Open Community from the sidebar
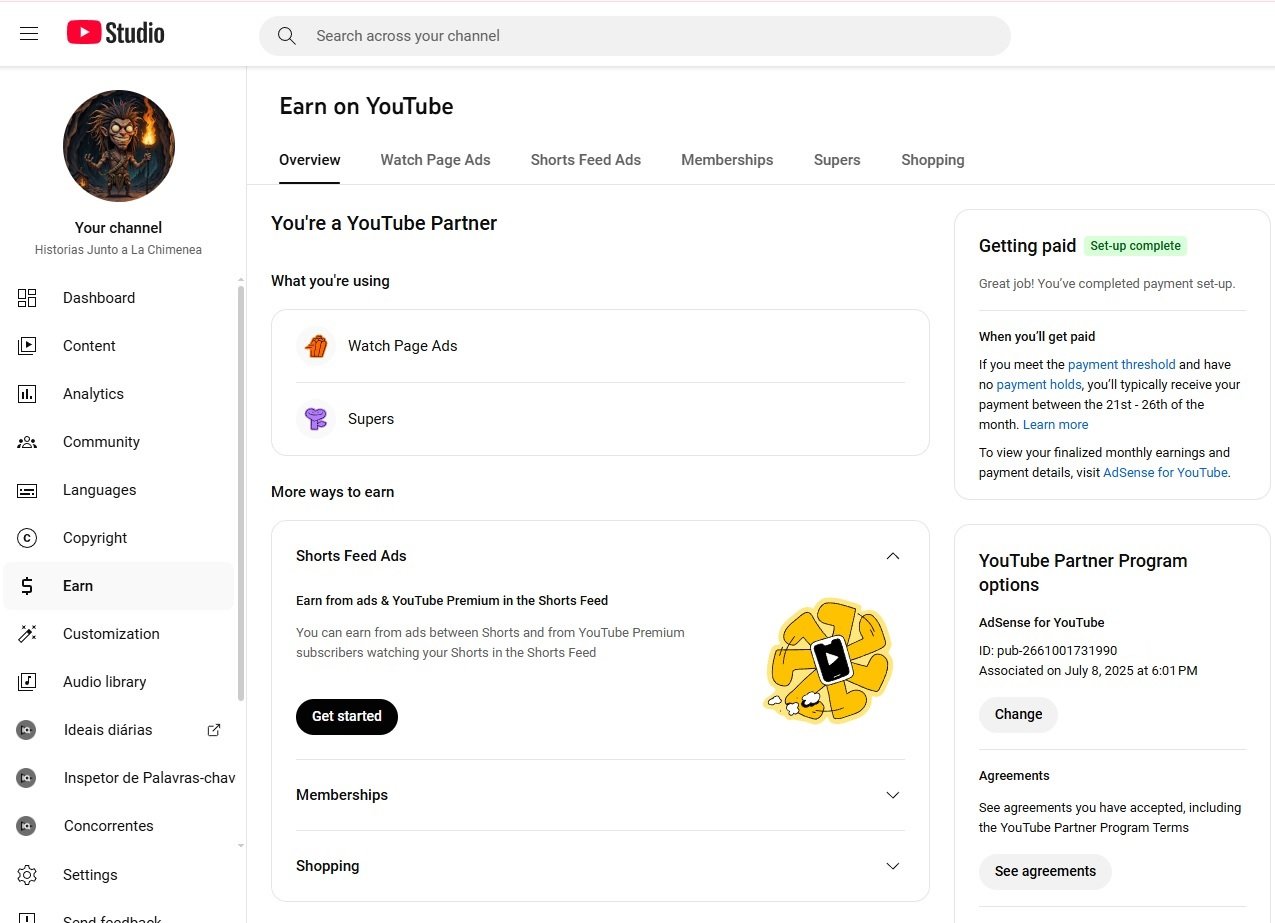This screenshot has height=923, width=1275. [118, 442]
